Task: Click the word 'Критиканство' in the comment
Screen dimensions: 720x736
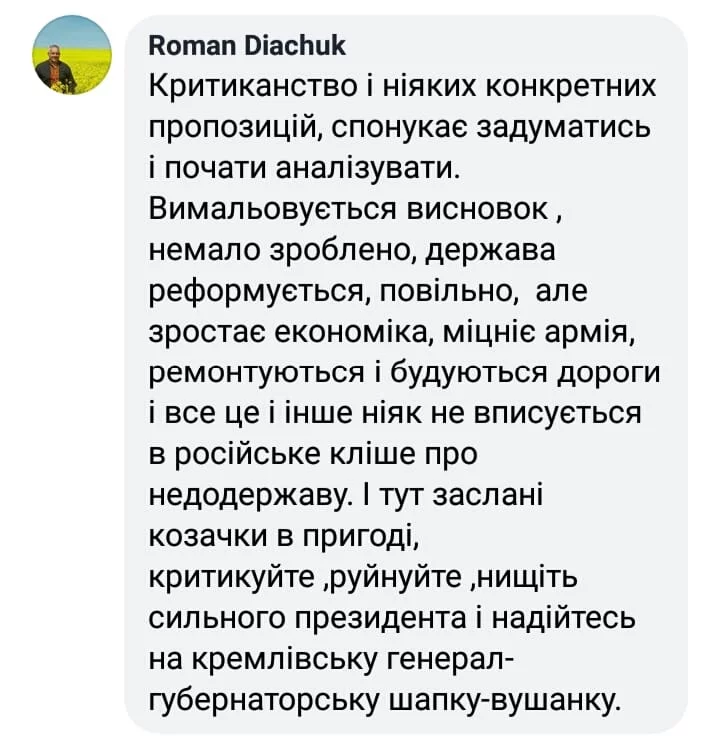Action: [x=253, y=87]
